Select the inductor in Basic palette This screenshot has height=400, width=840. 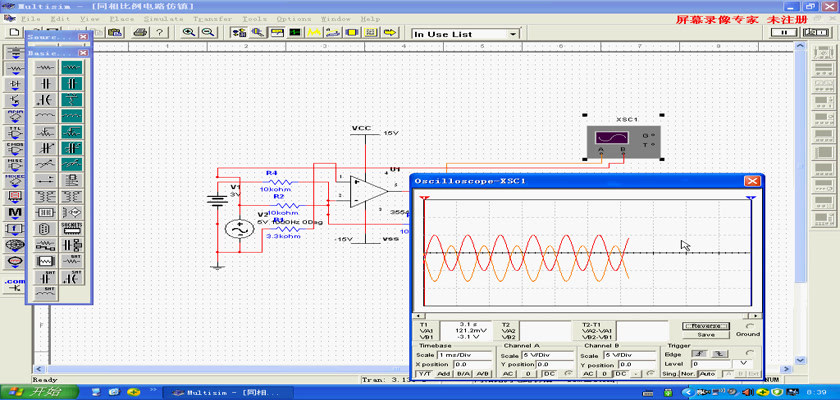pos(45,116)
